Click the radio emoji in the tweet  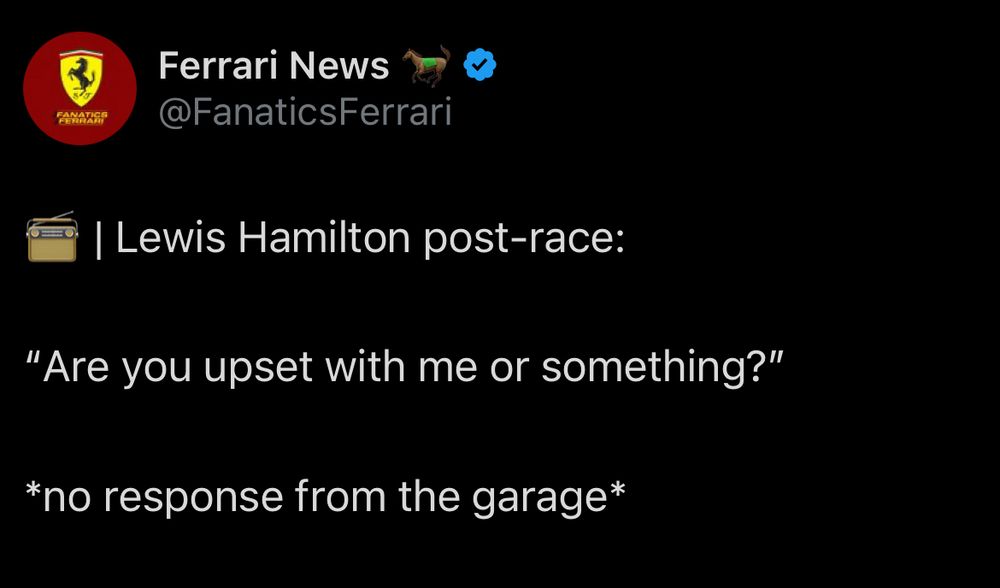coord(52,237)
